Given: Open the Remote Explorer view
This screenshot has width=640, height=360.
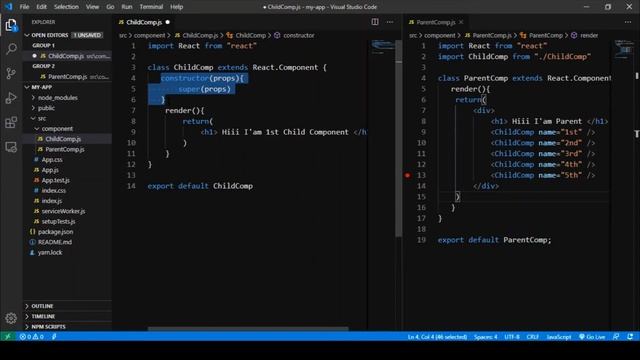Looking at the screenshot, I should pyautogui.click(x=11, y=147).
